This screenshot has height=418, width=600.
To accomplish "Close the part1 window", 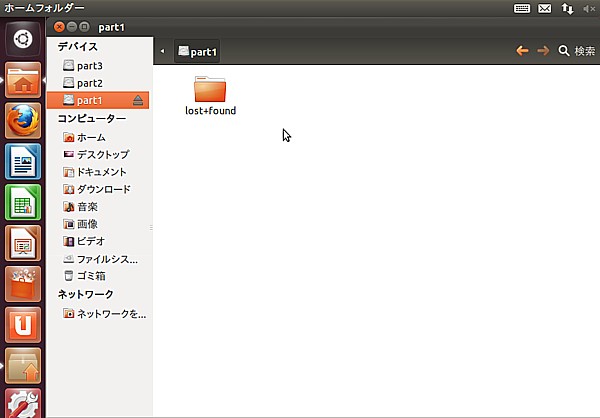I will pyautogui.click(x=59, y=27).
